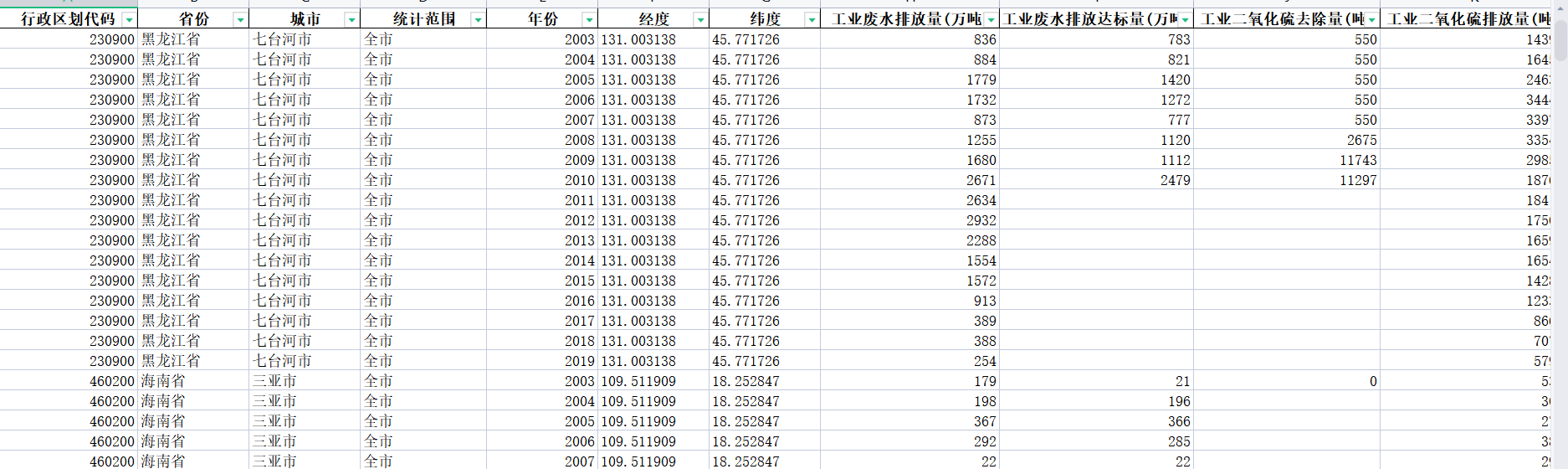Select year cell 2017 in 七台河市 rows

click(542, 321)
